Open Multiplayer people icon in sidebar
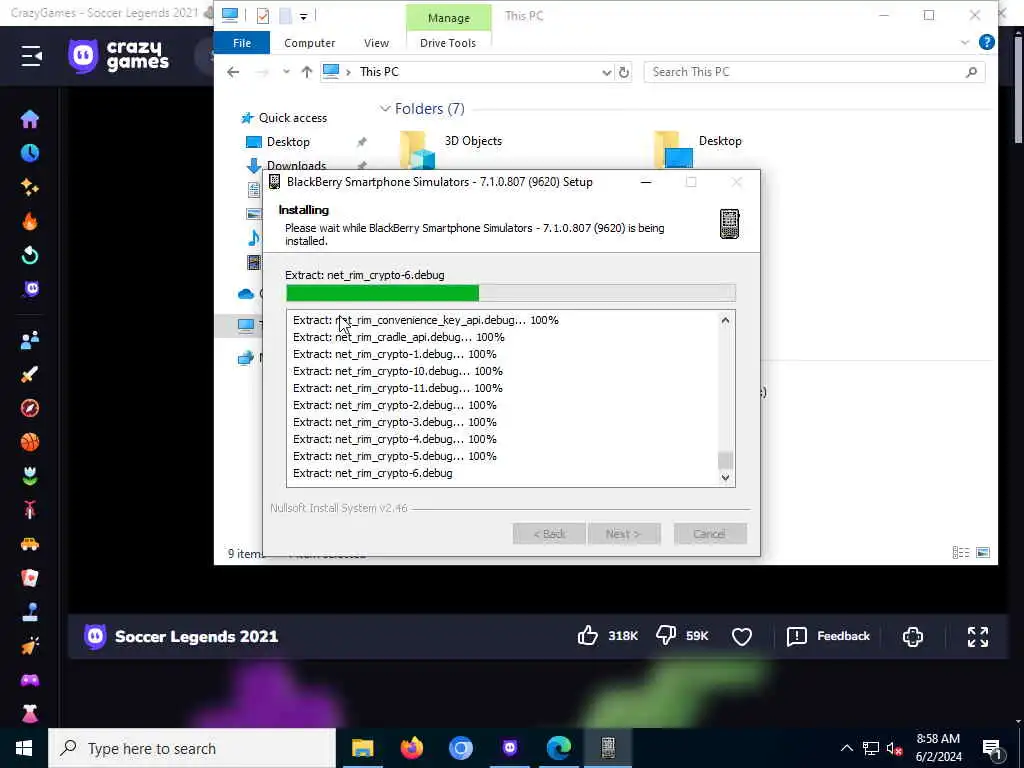Screen dimensions: 1024x768 click(x=29, y=340)
